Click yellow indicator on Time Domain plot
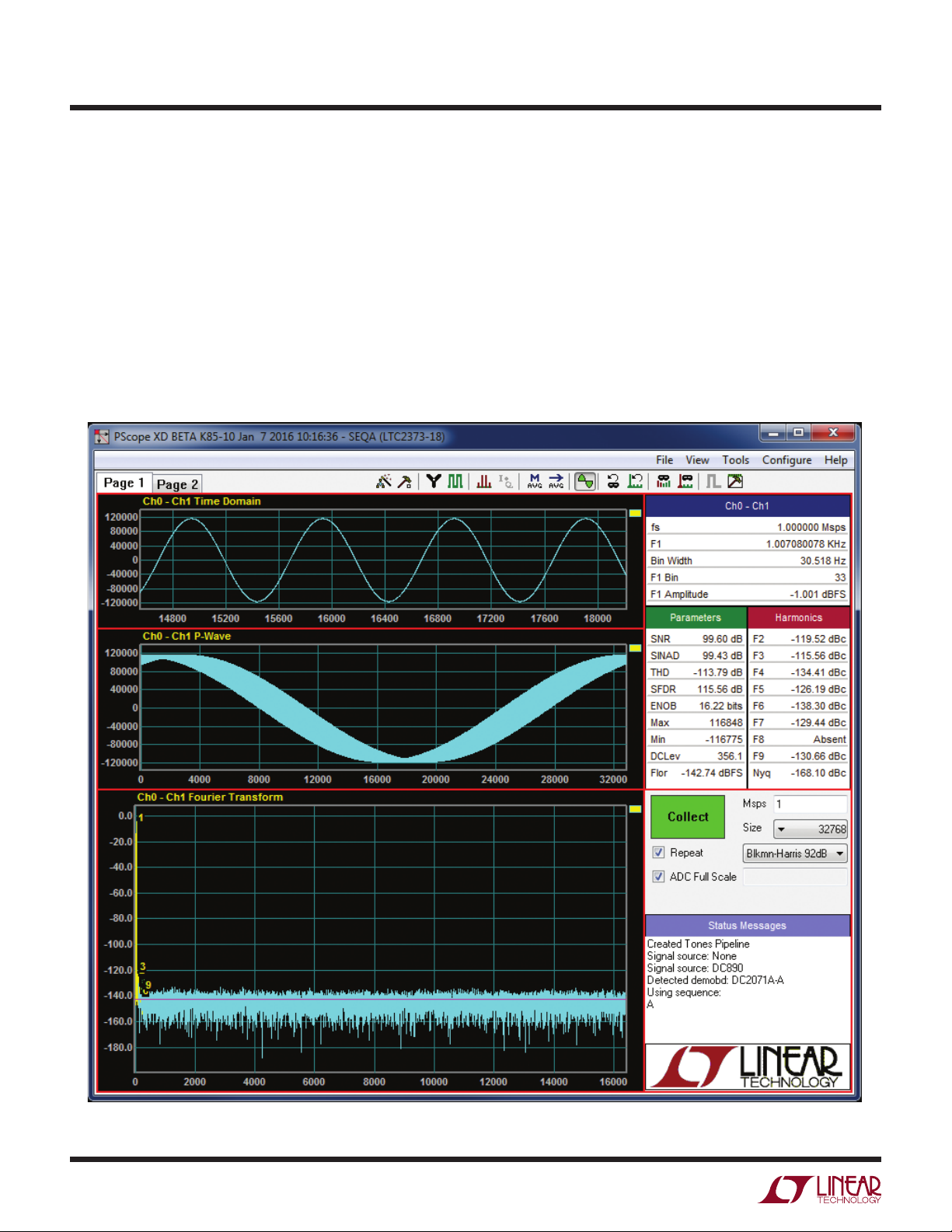952x1232 pixels. 635,514
